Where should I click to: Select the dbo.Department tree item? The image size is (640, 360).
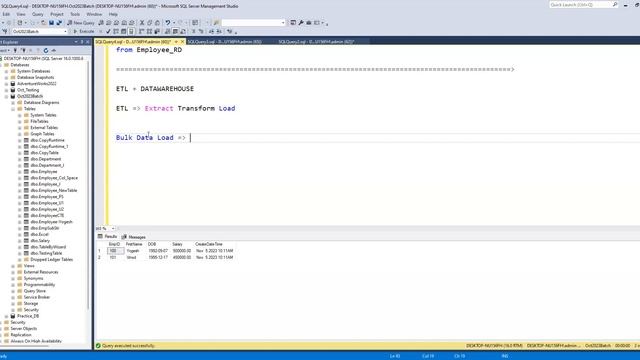(x=46, y=159)
